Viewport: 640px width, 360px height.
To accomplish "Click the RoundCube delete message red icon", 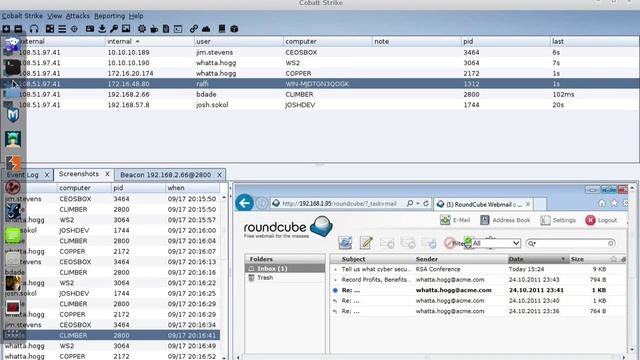I will tap(449, 243).
